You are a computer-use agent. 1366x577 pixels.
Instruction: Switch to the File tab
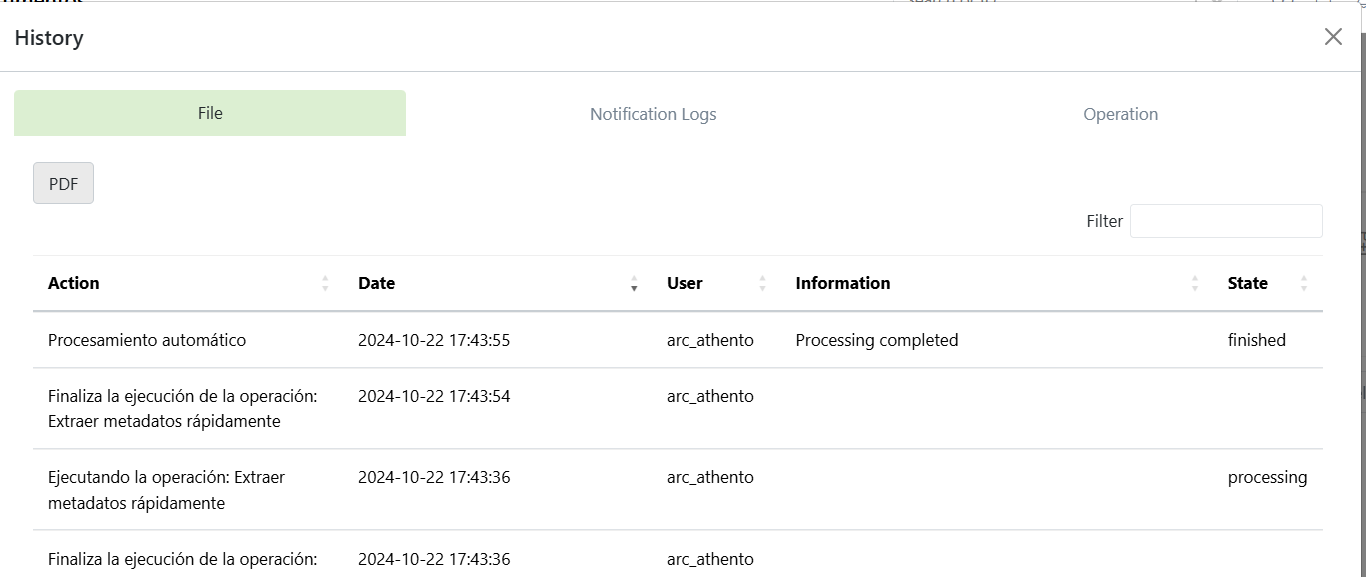pos(210,113)
